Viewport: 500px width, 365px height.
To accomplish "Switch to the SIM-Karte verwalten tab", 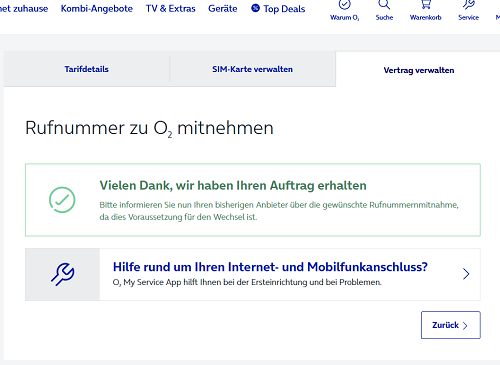I will pos(253,69).
